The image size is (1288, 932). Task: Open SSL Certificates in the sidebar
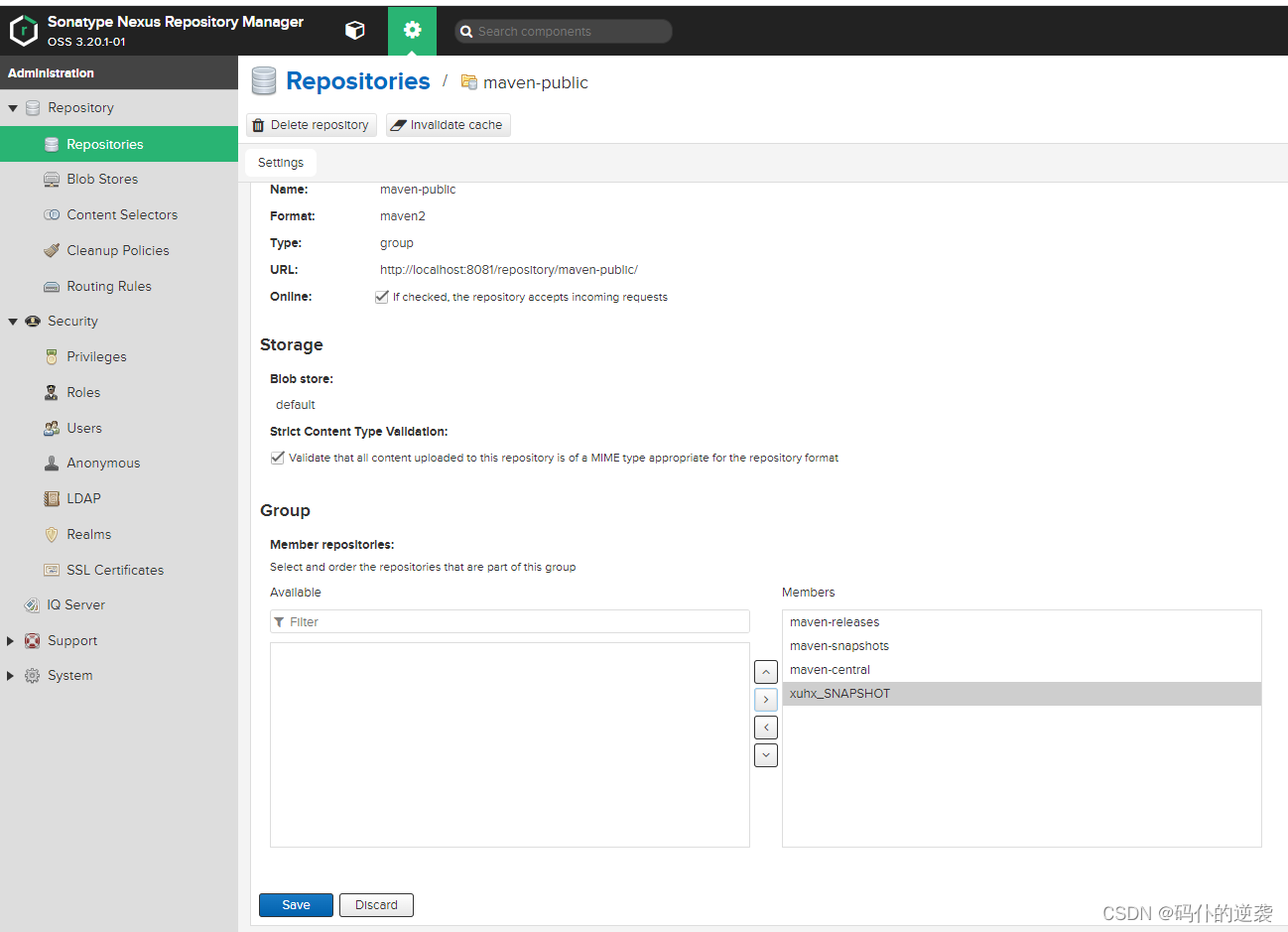click(x=119, y=571)
